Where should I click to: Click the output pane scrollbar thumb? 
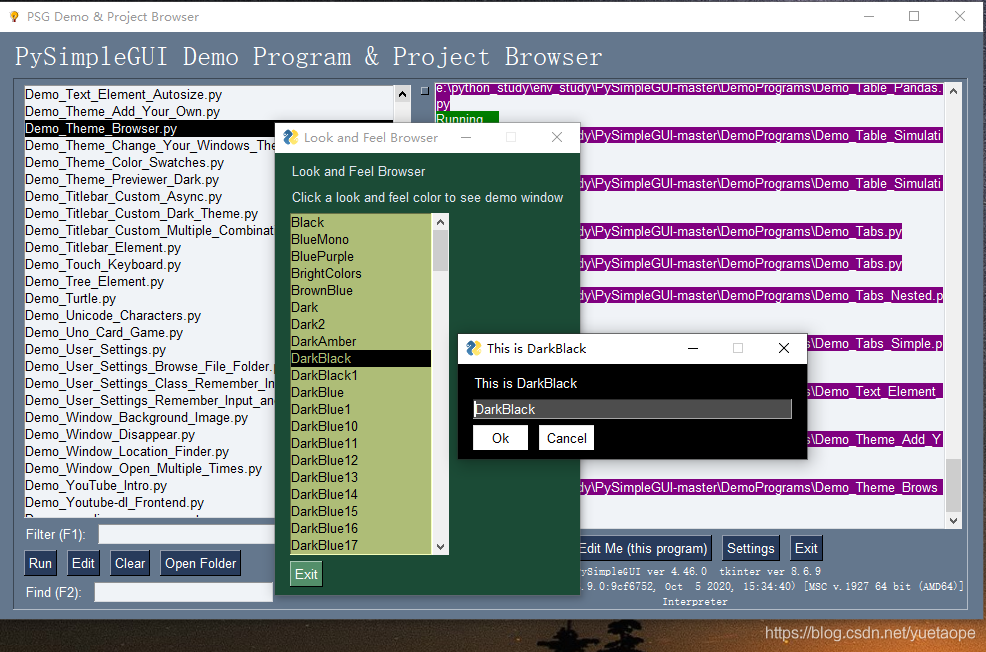[953, 485]
